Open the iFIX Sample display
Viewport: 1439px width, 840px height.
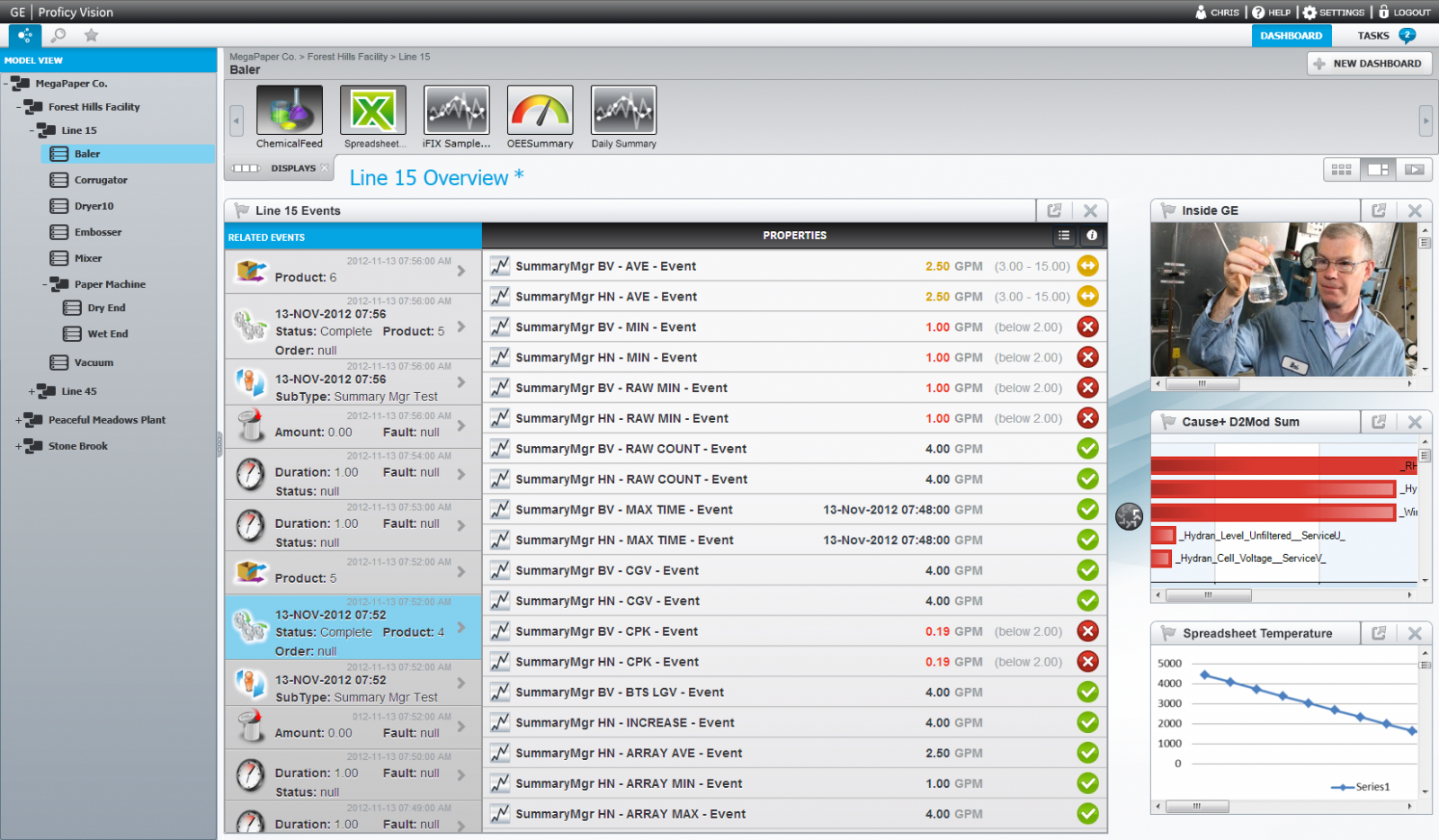pos(456,114)
